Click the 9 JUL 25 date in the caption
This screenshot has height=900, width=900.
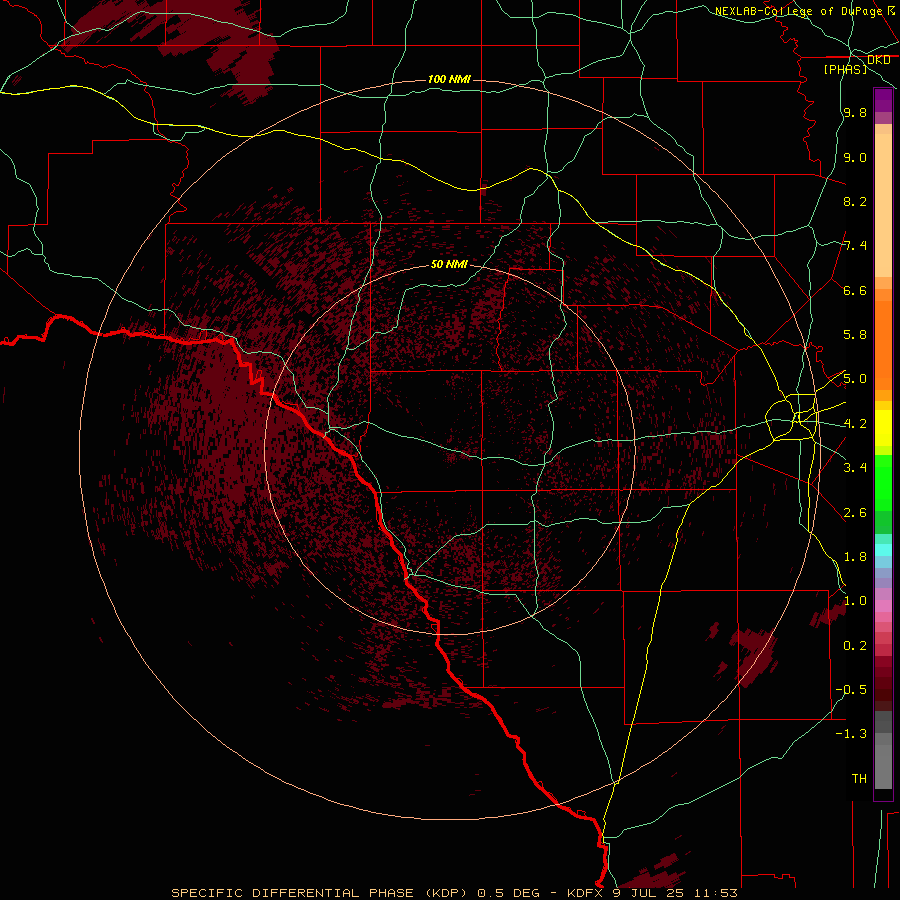649,893
